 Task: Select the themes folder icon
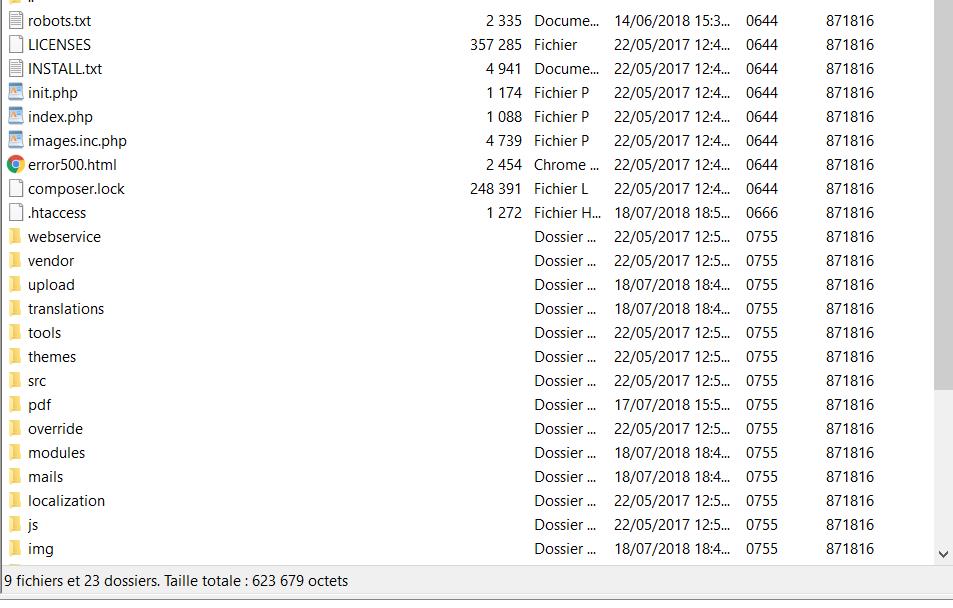[x=15, y=356]
